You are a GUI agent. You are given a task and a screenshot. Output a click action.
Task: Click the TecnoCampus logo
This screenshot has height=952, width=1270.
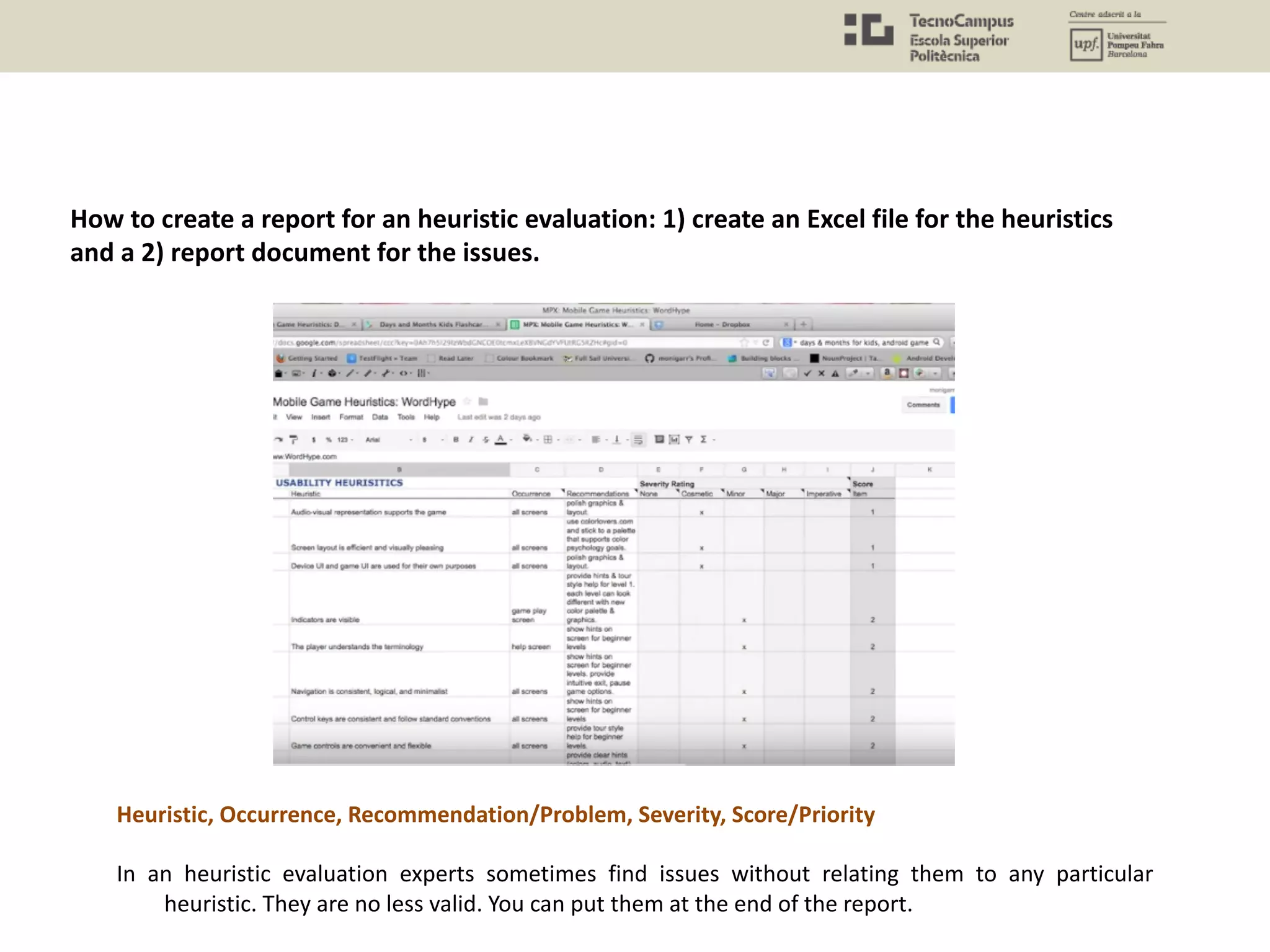pyautogui.click(x=930, y=37)
